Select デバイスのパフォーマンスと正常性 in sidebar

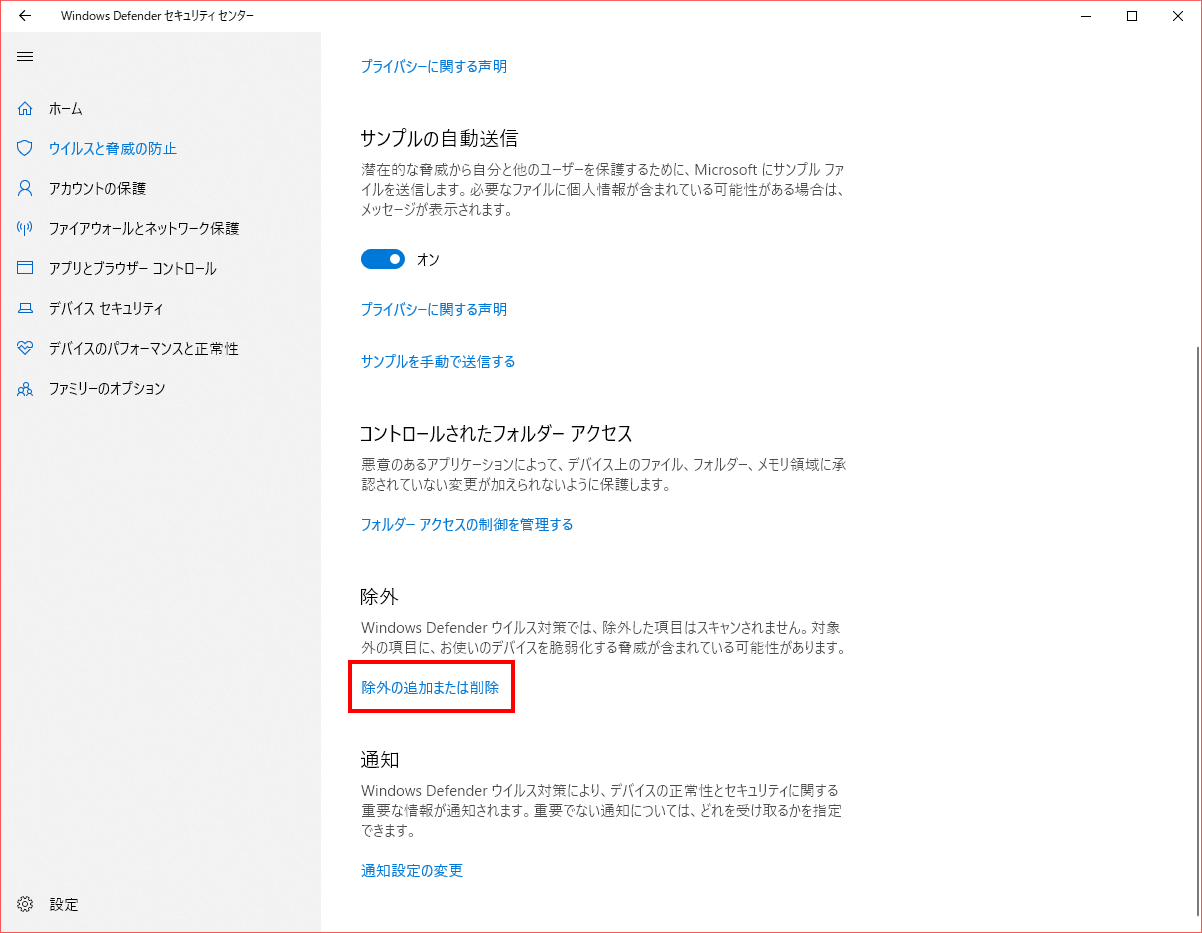point(144,348)
